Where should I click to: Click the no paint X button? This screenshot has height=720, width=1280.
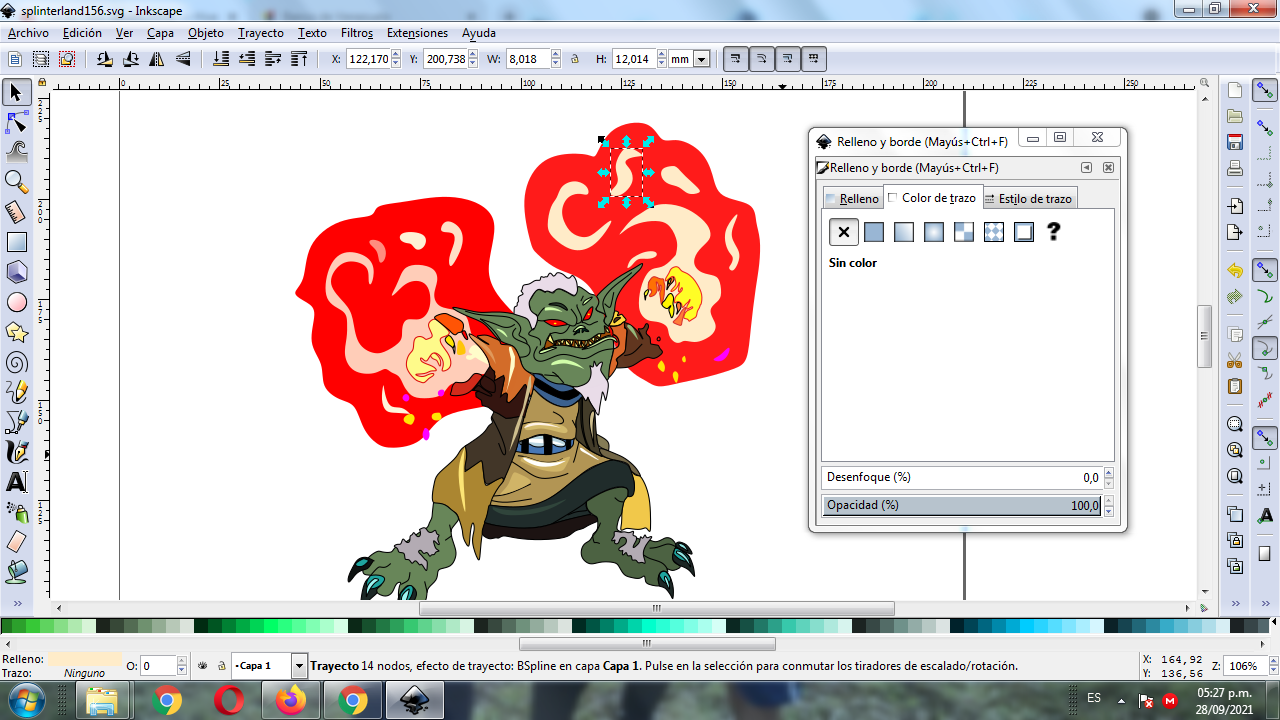844,232
